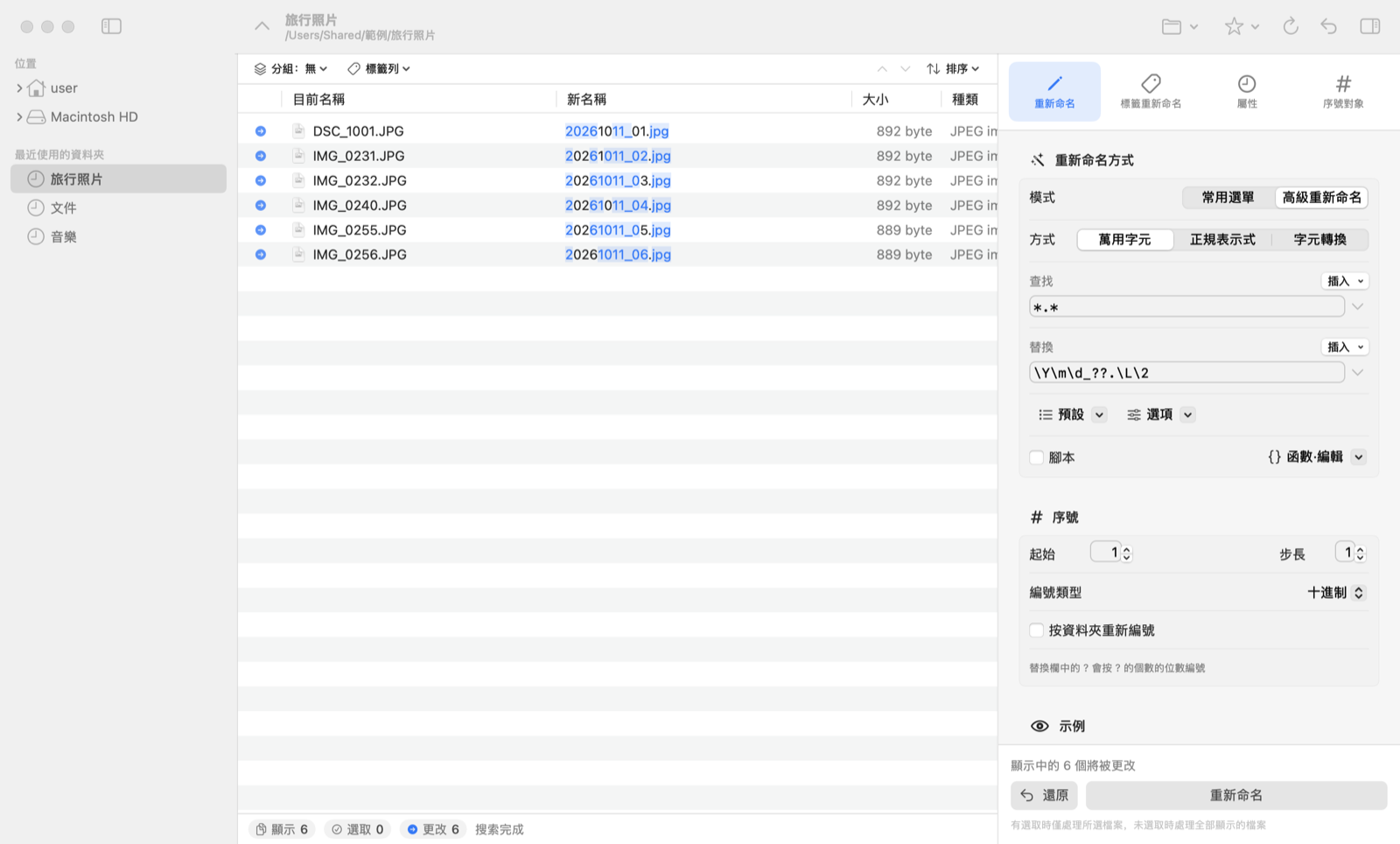The height and width of the screenshot is (844, 1400).
Task: Click the 重新命名 execute button
Action: 1236,796
